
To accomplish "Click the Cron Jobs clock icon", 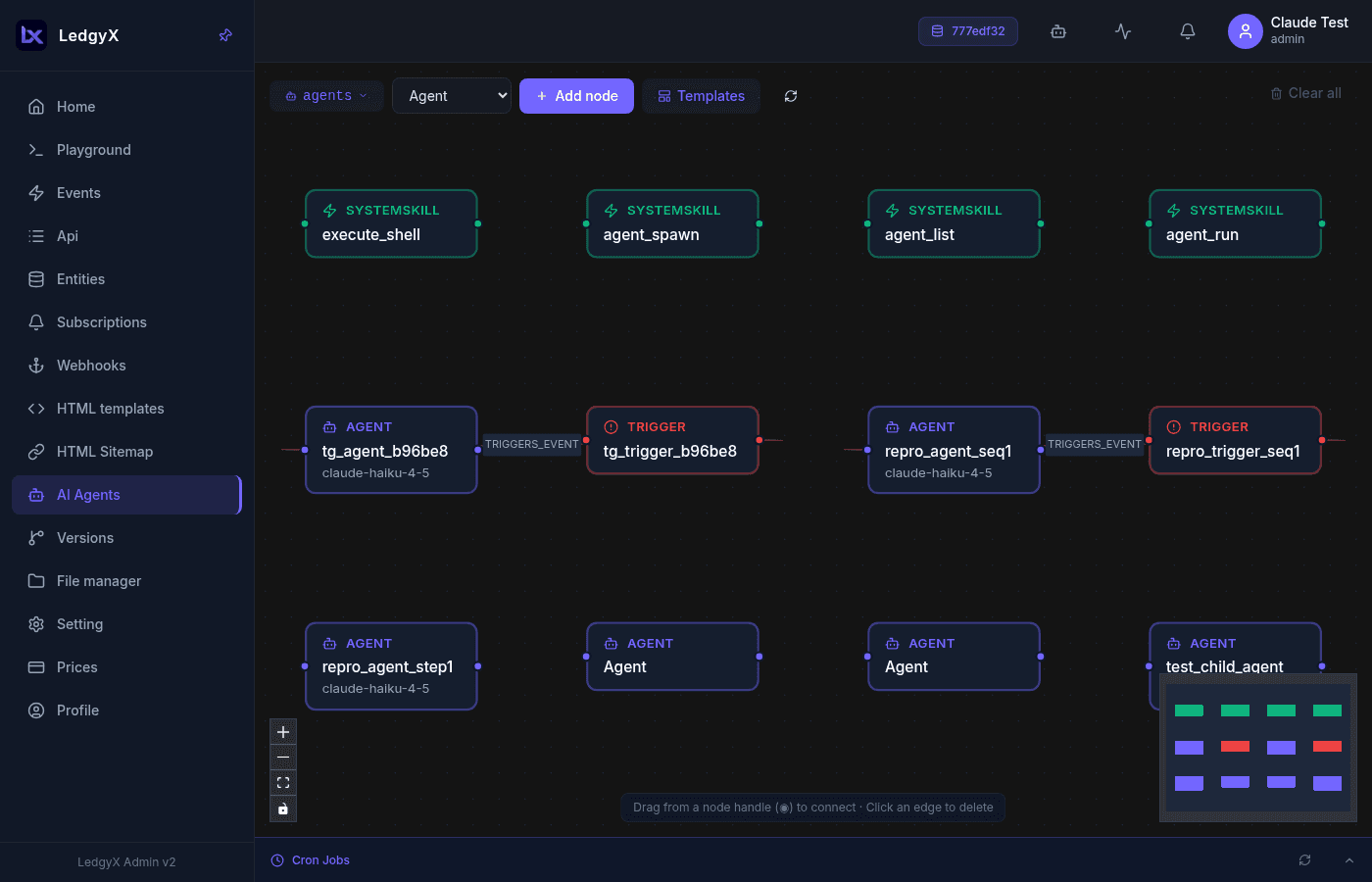I will (x=277, y=860).
